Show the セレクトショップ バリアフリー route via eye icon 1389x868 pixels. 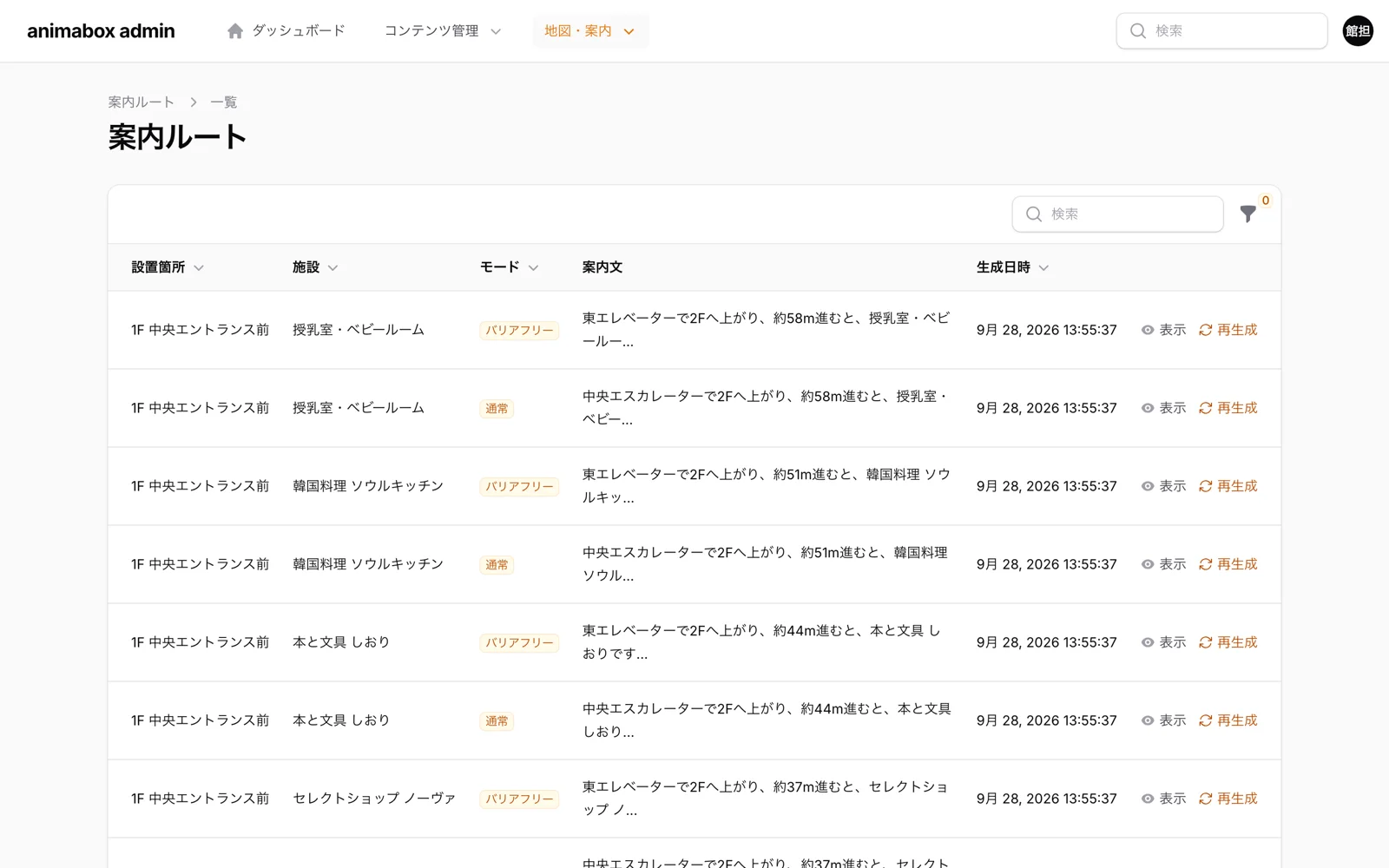coord(1148,799)
